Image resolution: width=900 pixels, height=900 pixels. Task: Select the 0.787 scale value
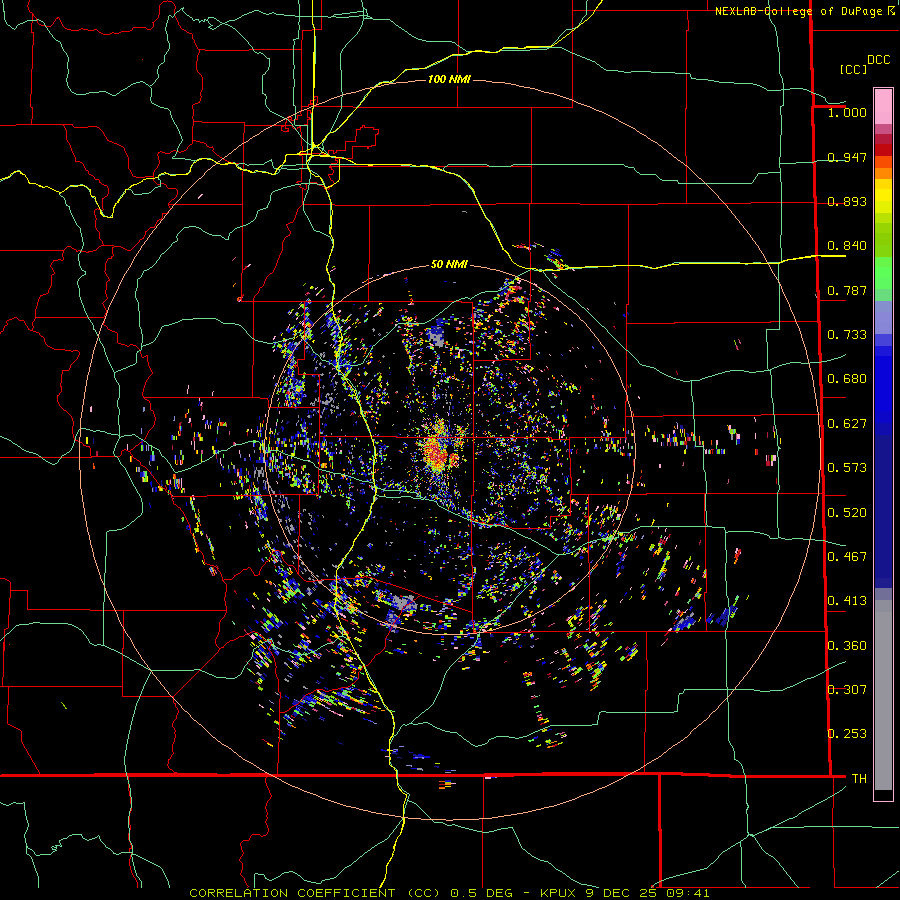(x=847, y=290)
